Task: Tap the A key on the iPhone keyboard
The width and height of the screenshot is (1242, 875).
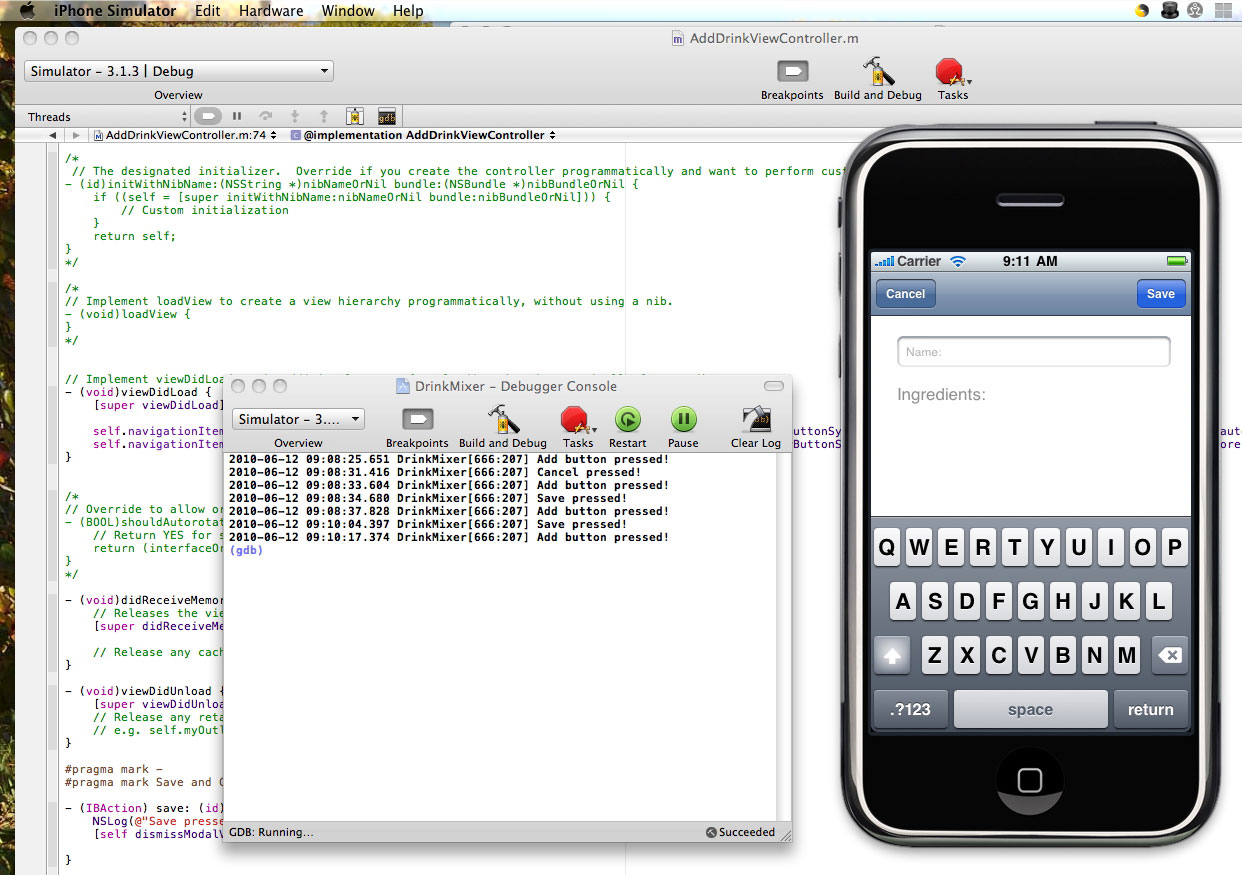Action: [x=903, y=602]
